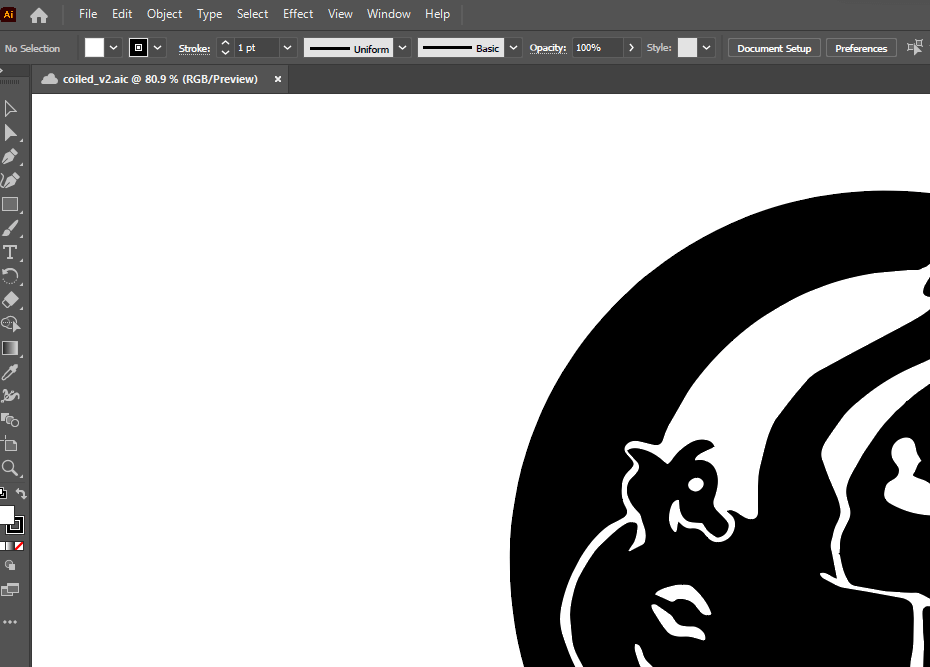
Task: Click the Document Setup button
Action: [x=774, y=48]
